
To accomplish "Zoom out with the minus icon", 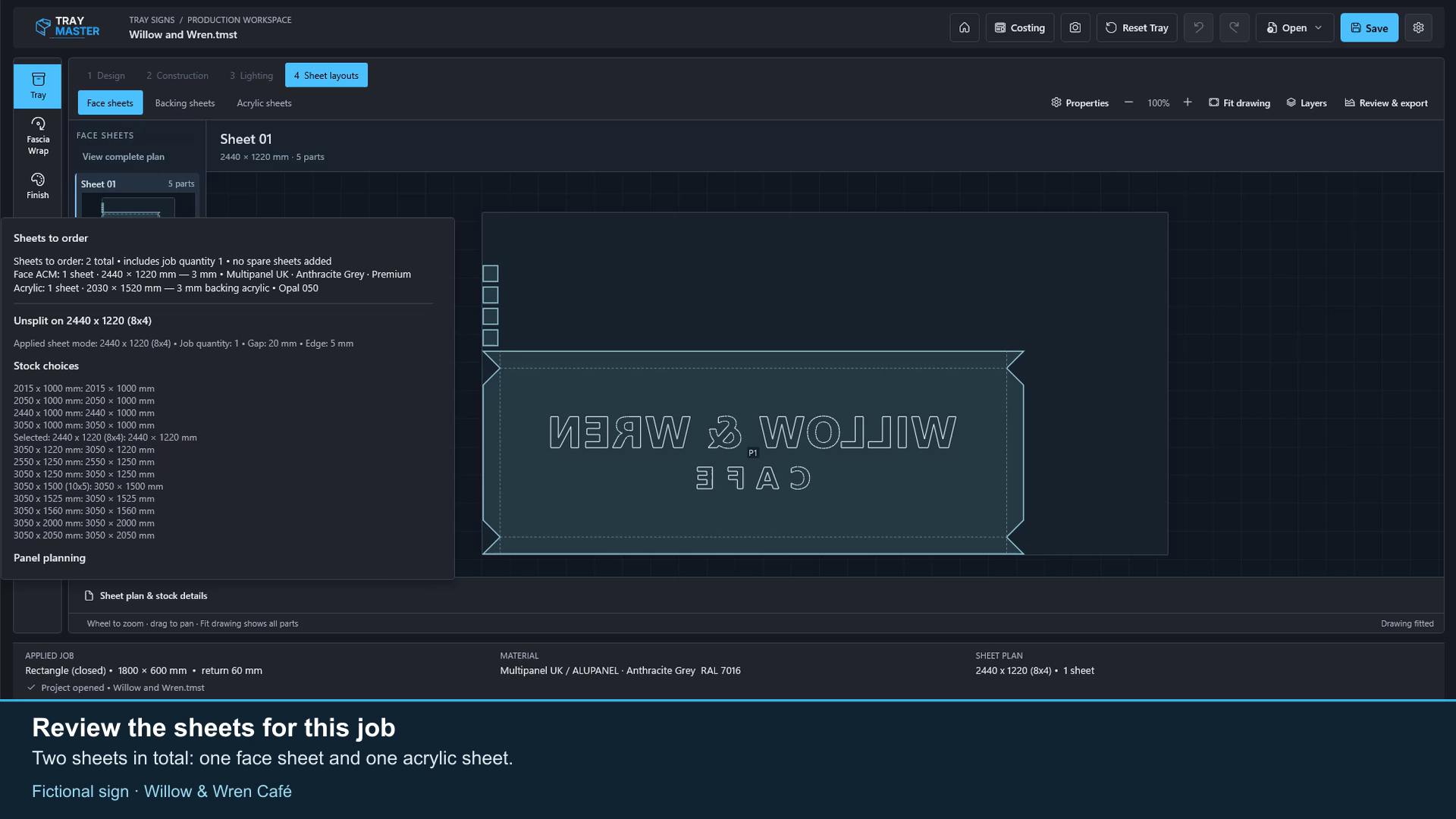I will tap(1128, 102).
